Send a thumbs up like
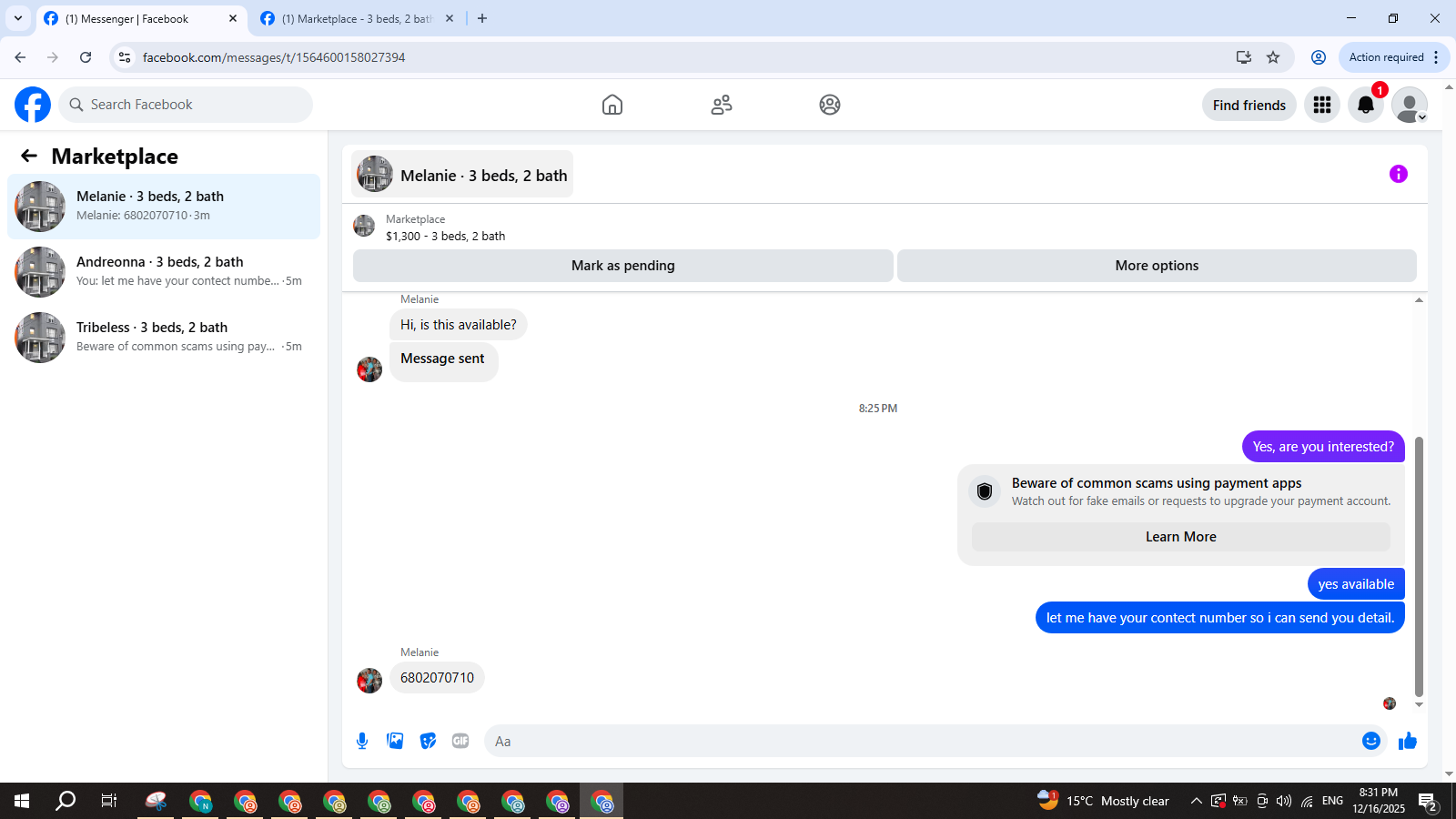This screenshot has height=819, width=1456. pos(1408,741)
